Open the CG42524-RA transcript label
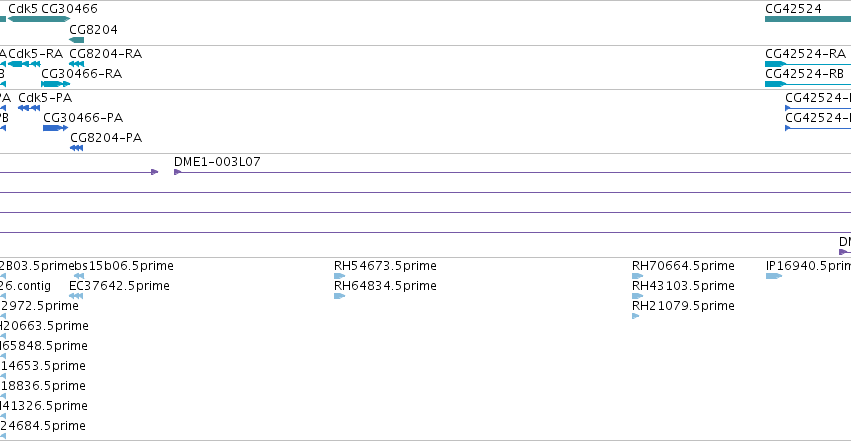Viewport: 851px width, 441px height. pos(805,54)
